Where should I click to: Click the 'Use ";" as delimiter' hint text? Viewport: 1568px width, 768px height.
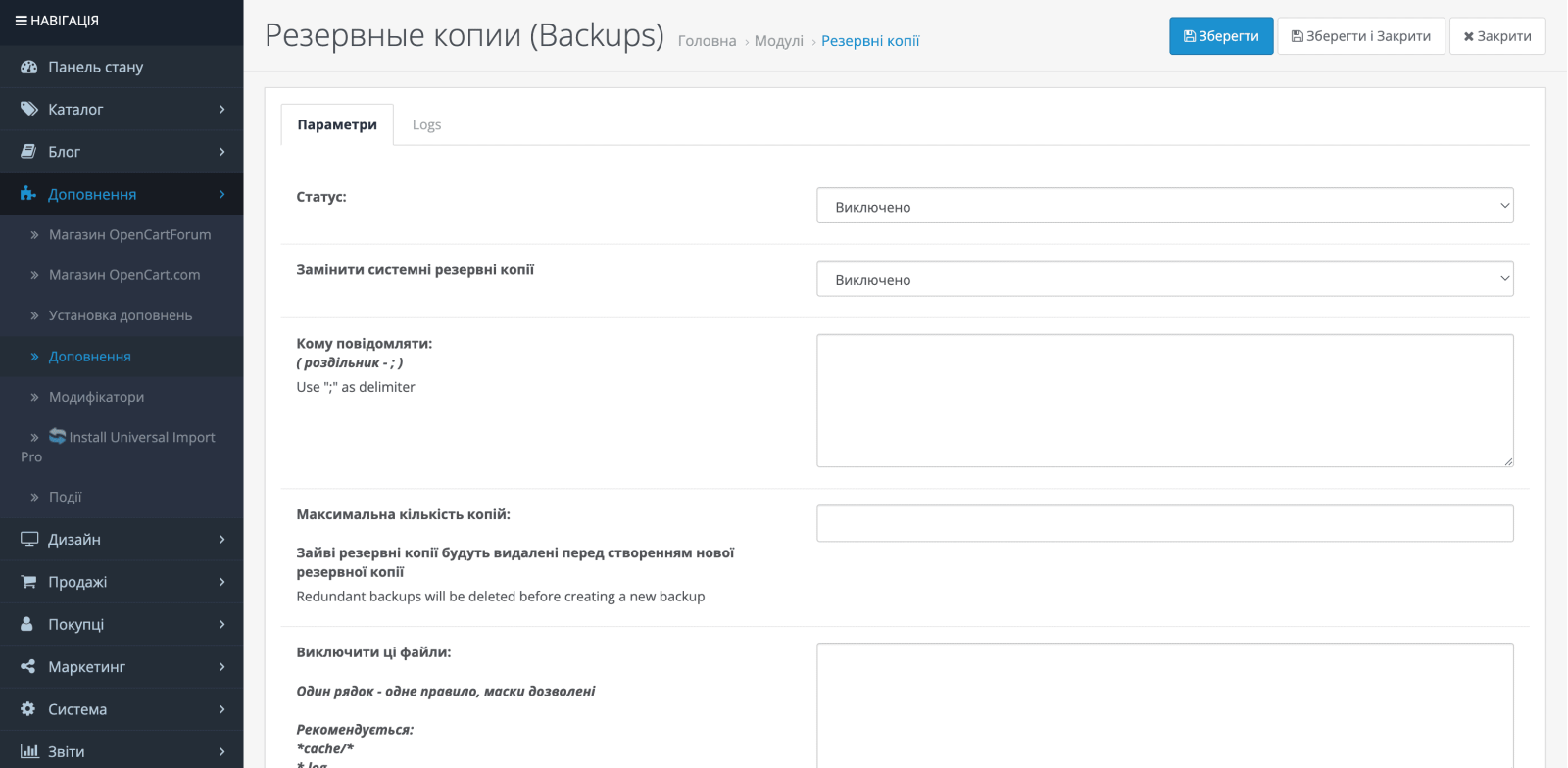click(356, 387)
